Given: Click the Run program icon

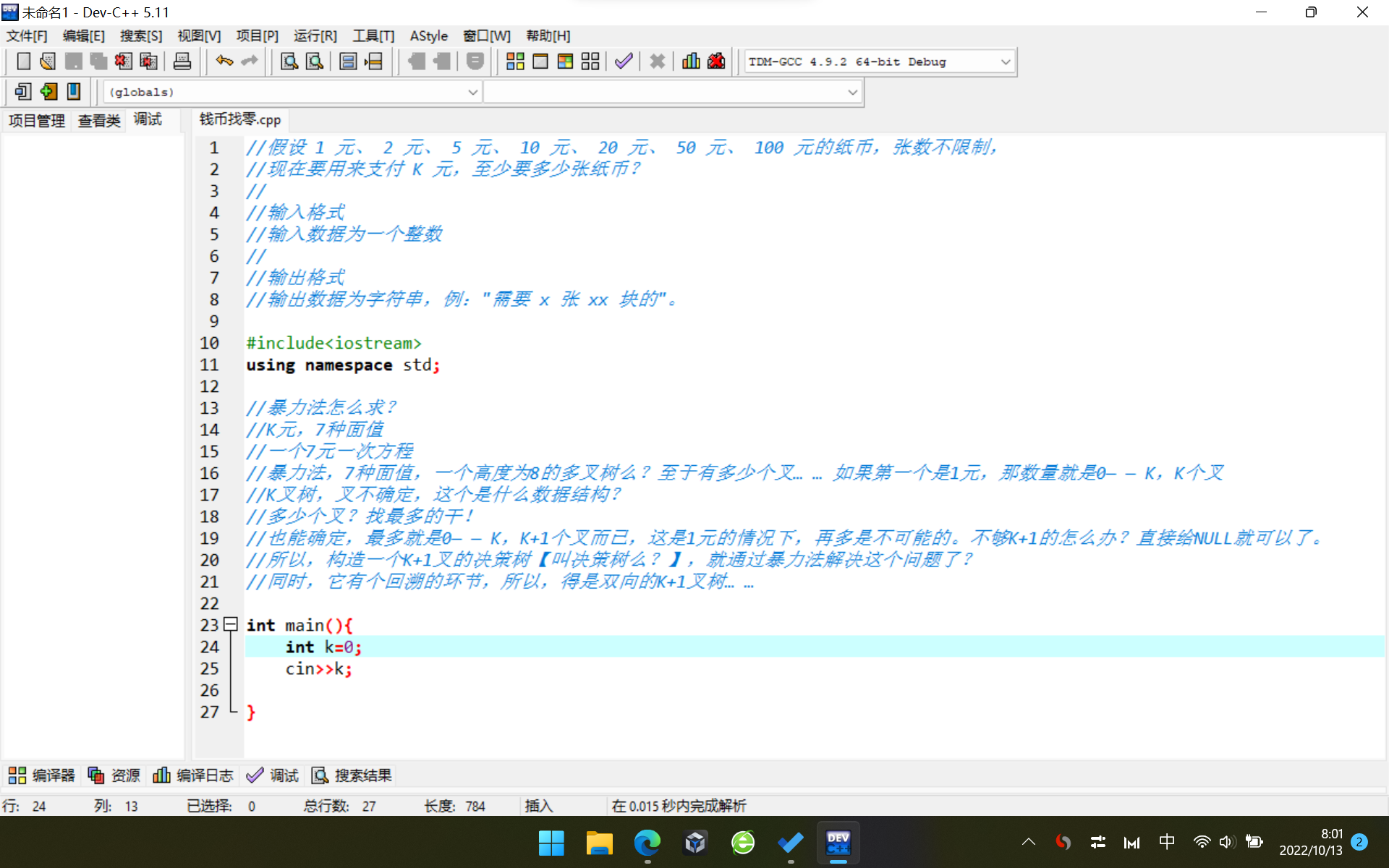Looking at the screenshot, I should click(540, 61).
